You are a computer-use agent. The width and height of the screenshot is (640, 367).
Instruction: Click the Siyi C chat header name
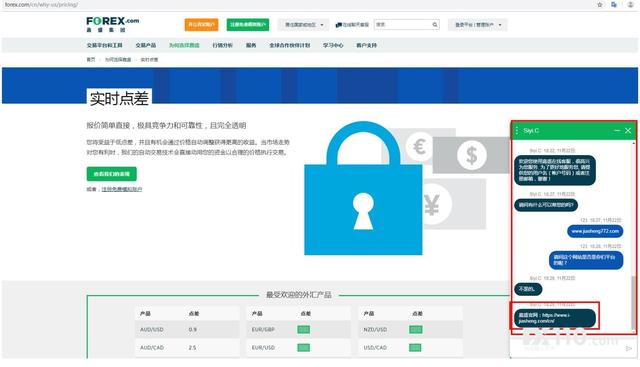tap(531, 130)
